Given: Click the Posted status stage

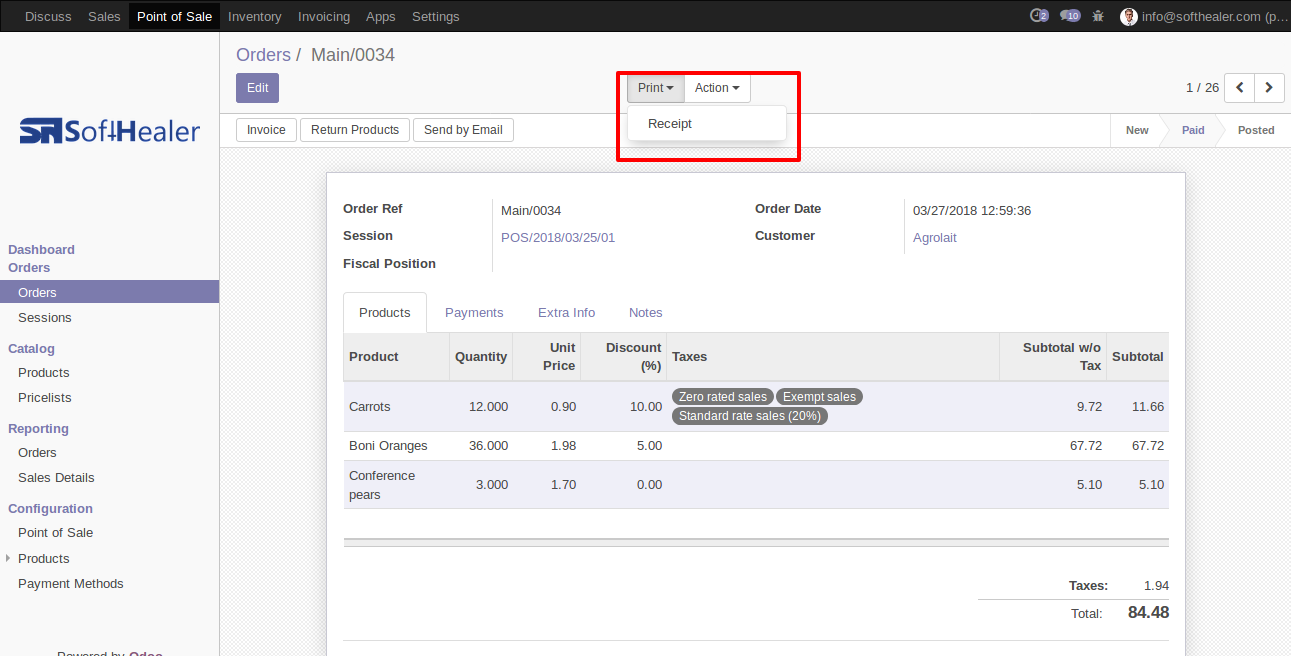Looking at the screenshot, I should 1256,130.
